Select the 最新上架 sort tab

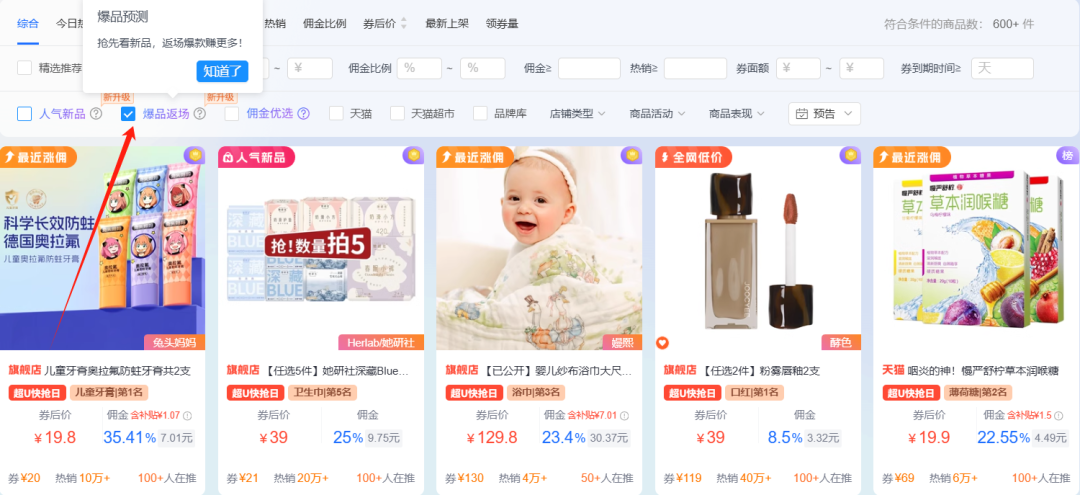coord(447,23)
